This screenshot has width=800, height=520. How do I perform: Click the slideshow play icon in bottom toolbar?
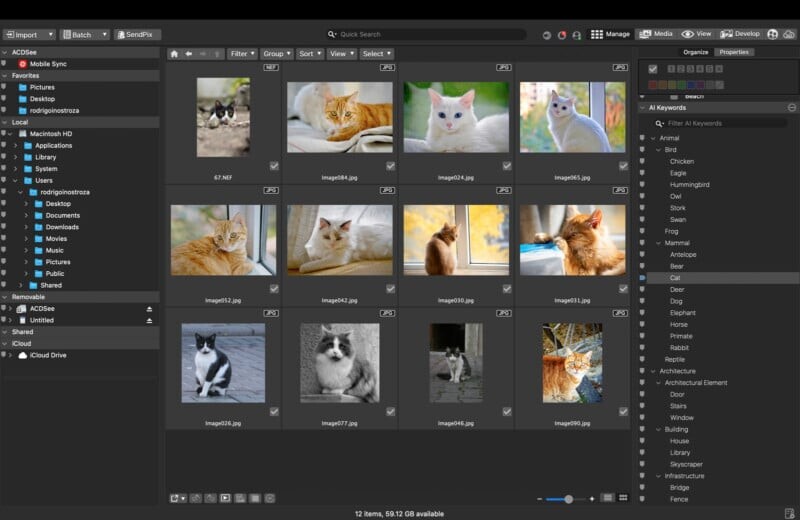tap(225, 498)
